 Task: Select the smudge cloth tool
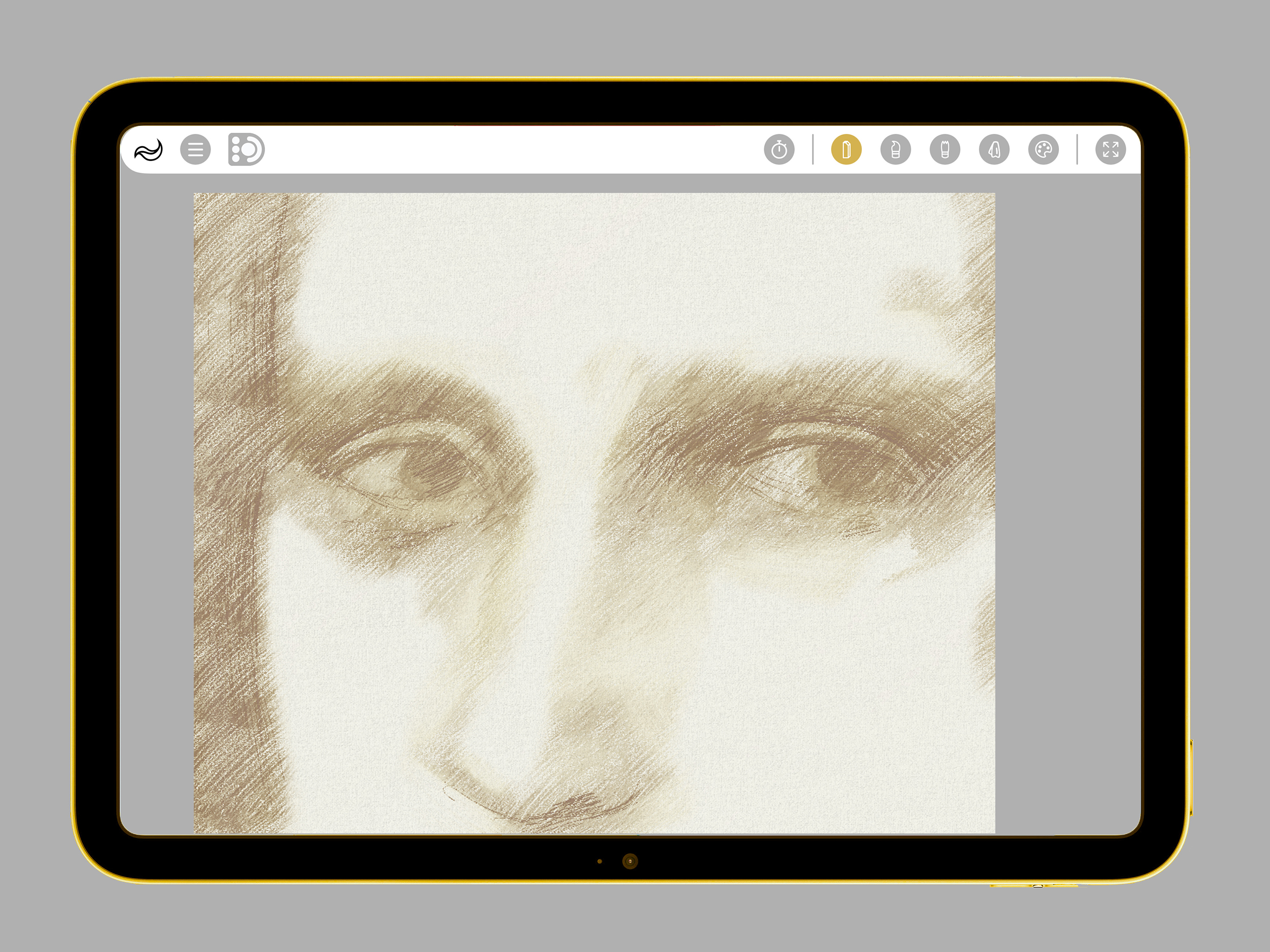tap(994, 150)
